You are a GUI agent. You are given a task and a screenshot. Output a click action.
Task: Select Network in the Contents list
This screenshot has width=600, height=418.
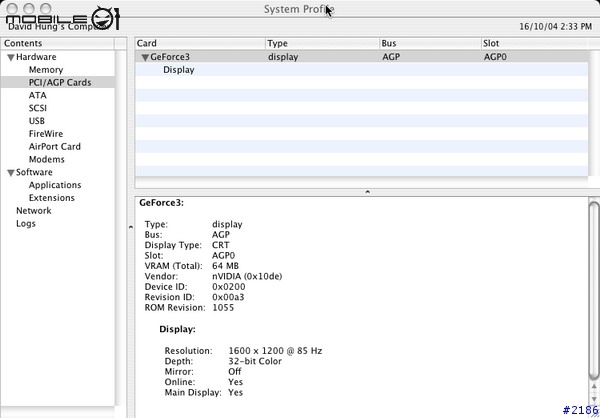point(33,211)
